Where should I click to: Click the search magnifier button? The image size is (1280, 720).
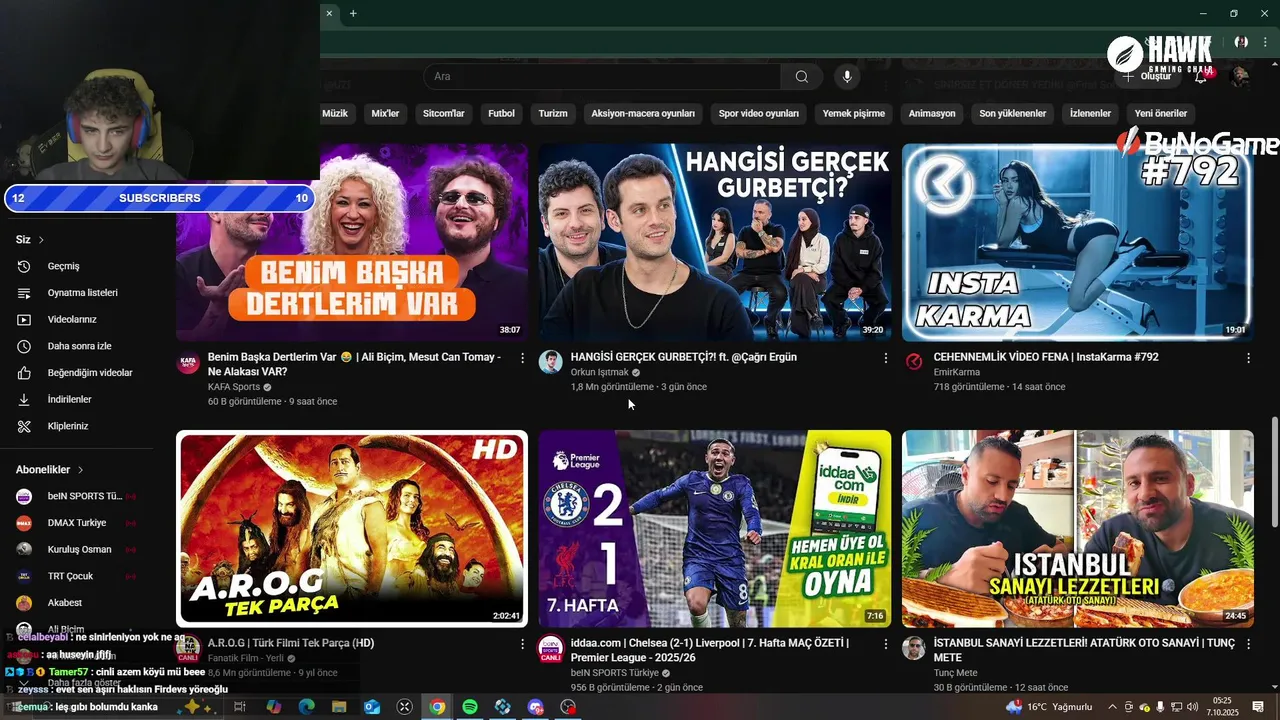[801, 77]
